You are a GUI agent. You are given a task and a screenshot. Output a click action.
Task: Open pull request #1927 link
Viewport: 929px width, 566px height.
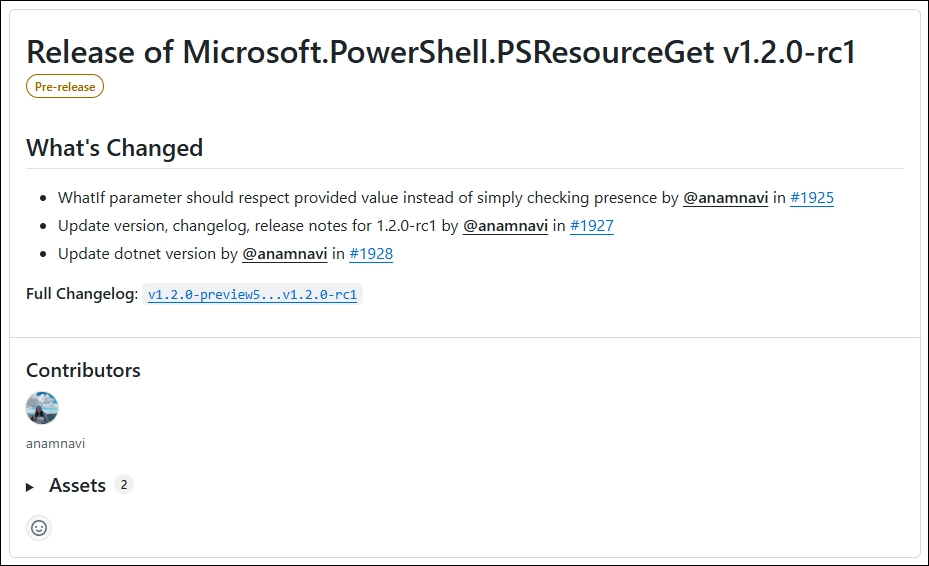pos(591,226)
